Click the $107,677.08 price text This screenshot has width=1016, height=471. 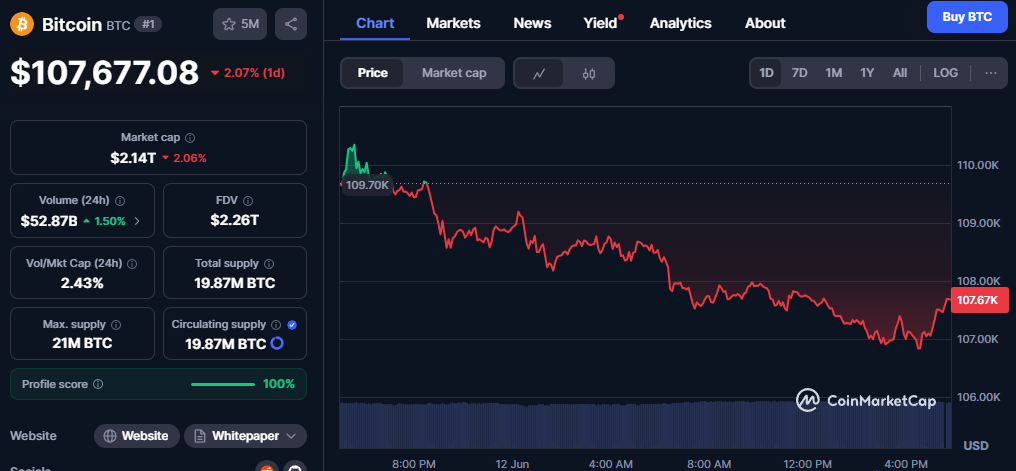point(104,73)
